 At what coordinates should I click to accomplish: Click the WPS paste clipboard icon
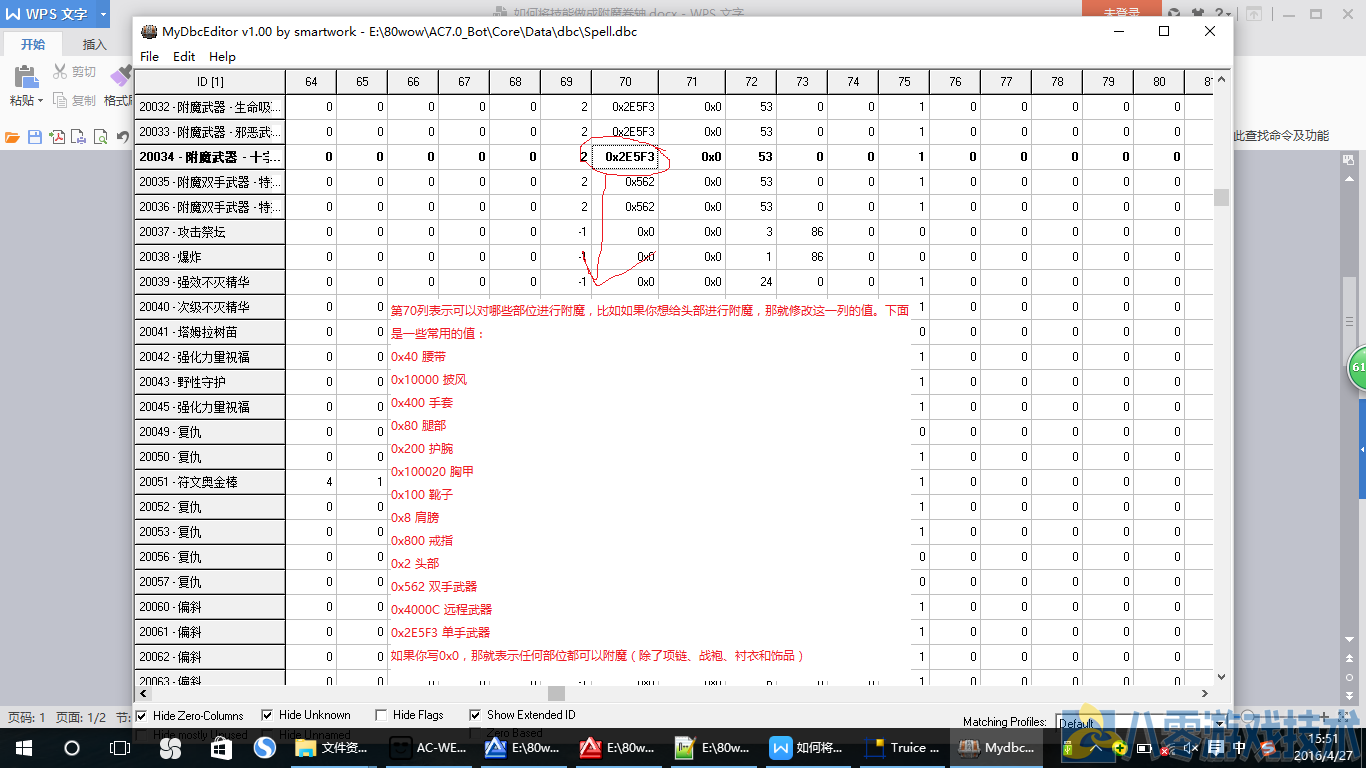26,77
